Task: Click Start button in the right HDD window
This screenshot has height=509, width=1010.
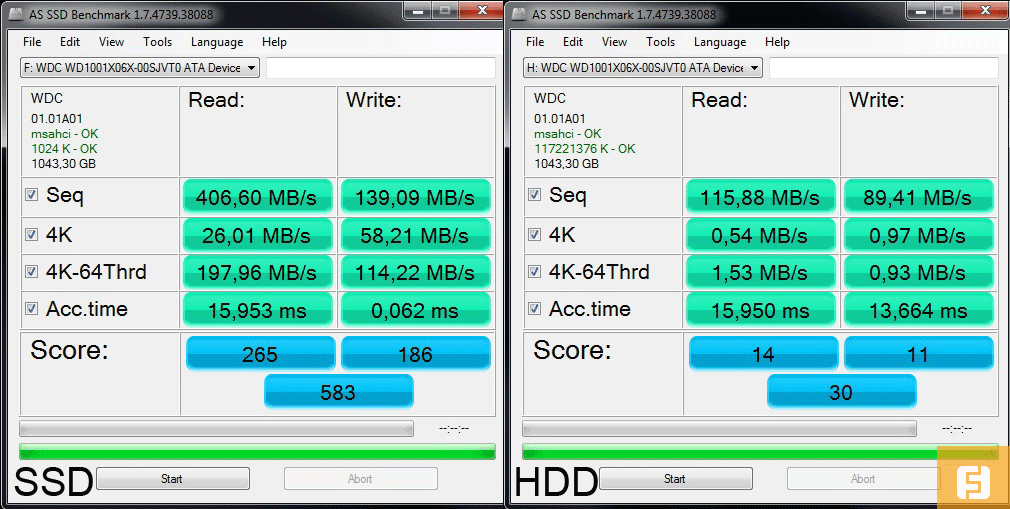Action: (676, 479)
